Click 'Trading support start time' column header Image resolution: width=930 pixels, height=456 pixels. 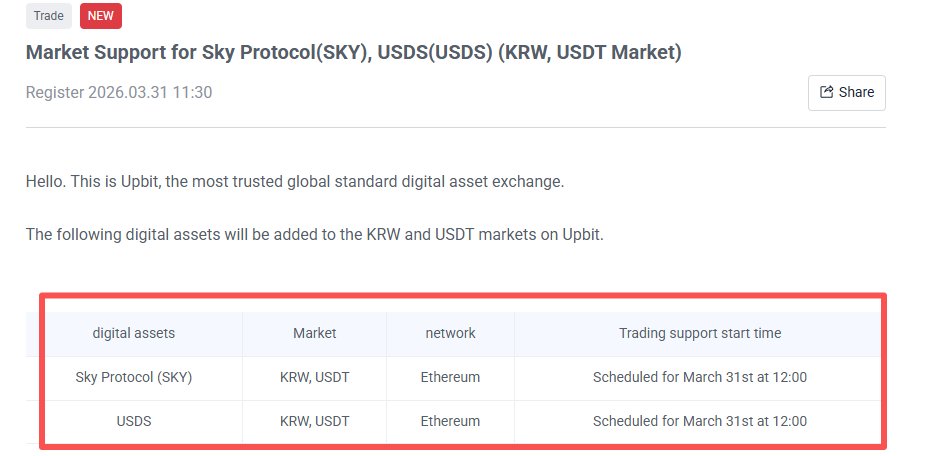click(699, 333)
